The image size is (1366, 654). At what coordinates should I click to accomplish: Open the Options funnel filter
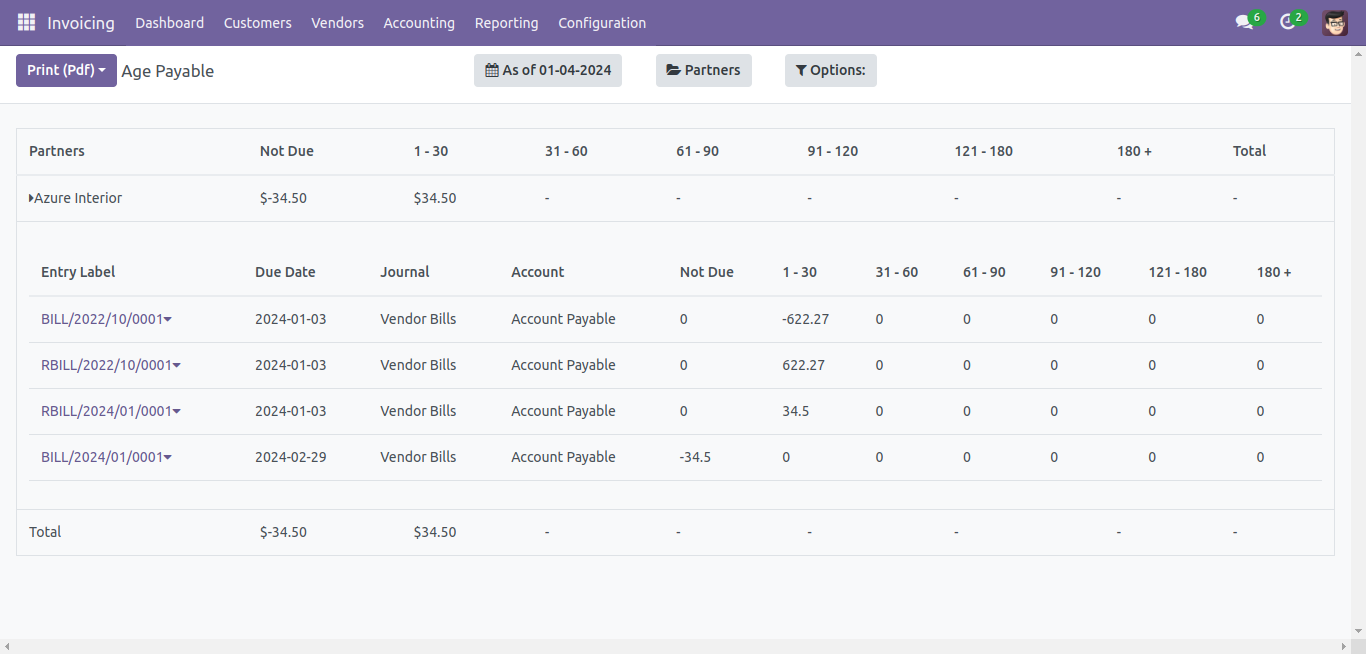830,70
